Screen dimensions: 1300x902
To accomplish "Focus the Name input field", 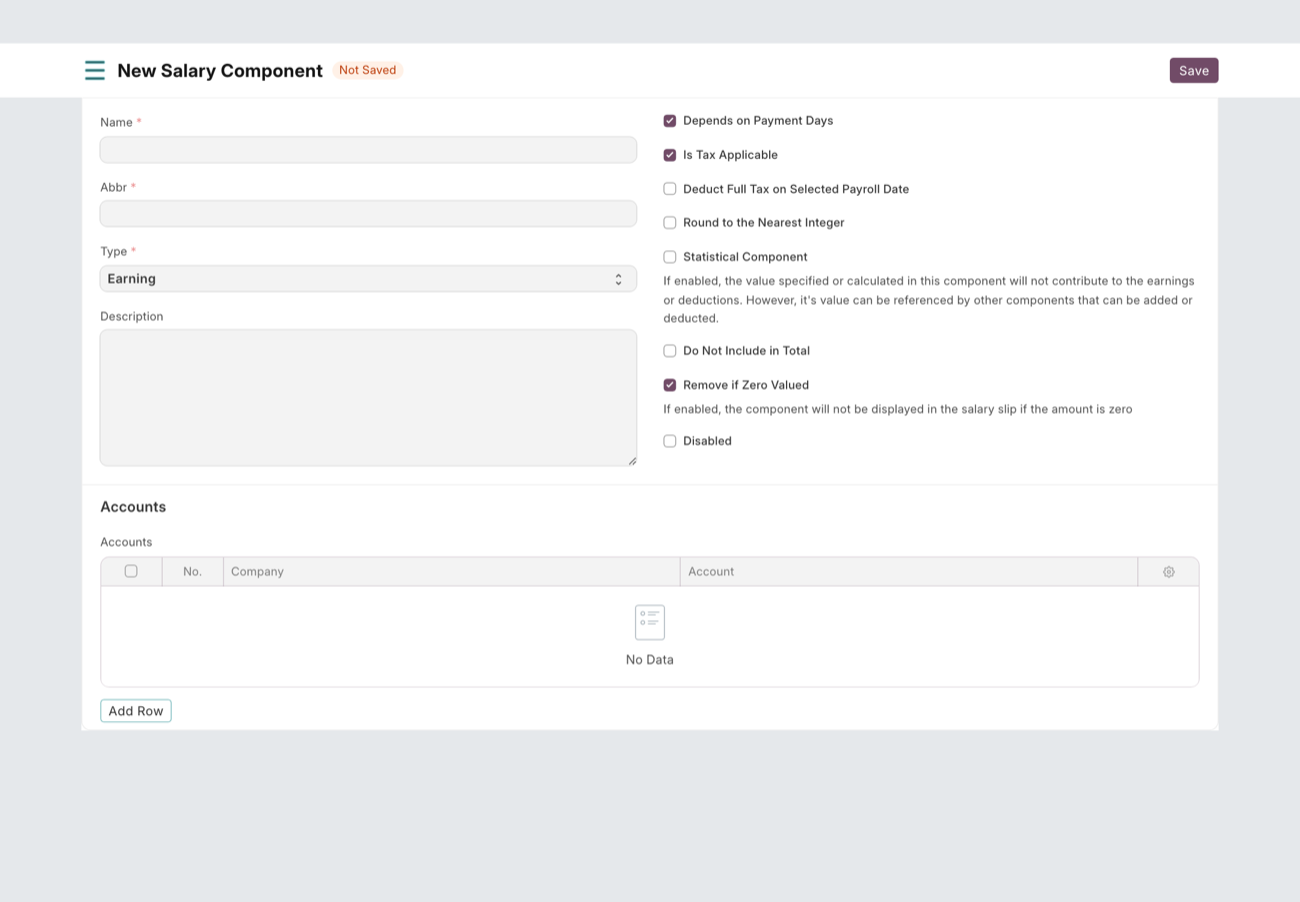I will (368, 150).
